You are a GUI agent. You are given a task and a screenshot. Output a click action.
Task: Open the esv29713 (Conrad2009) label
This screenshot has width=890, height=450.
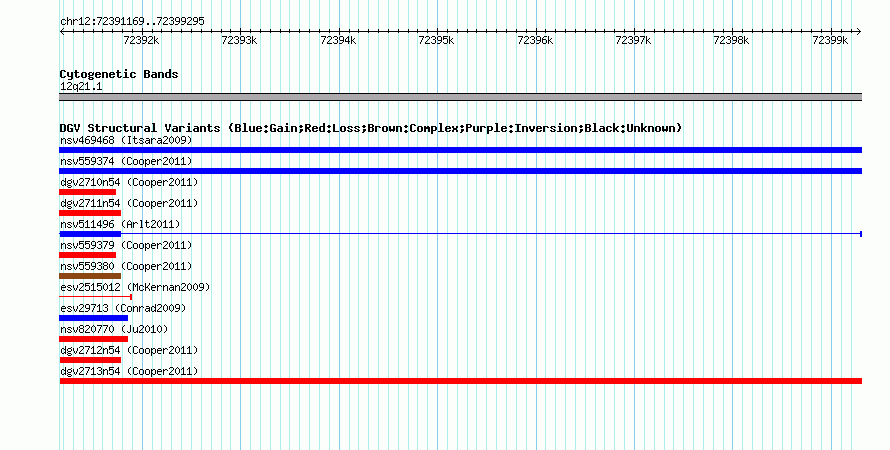123,308
